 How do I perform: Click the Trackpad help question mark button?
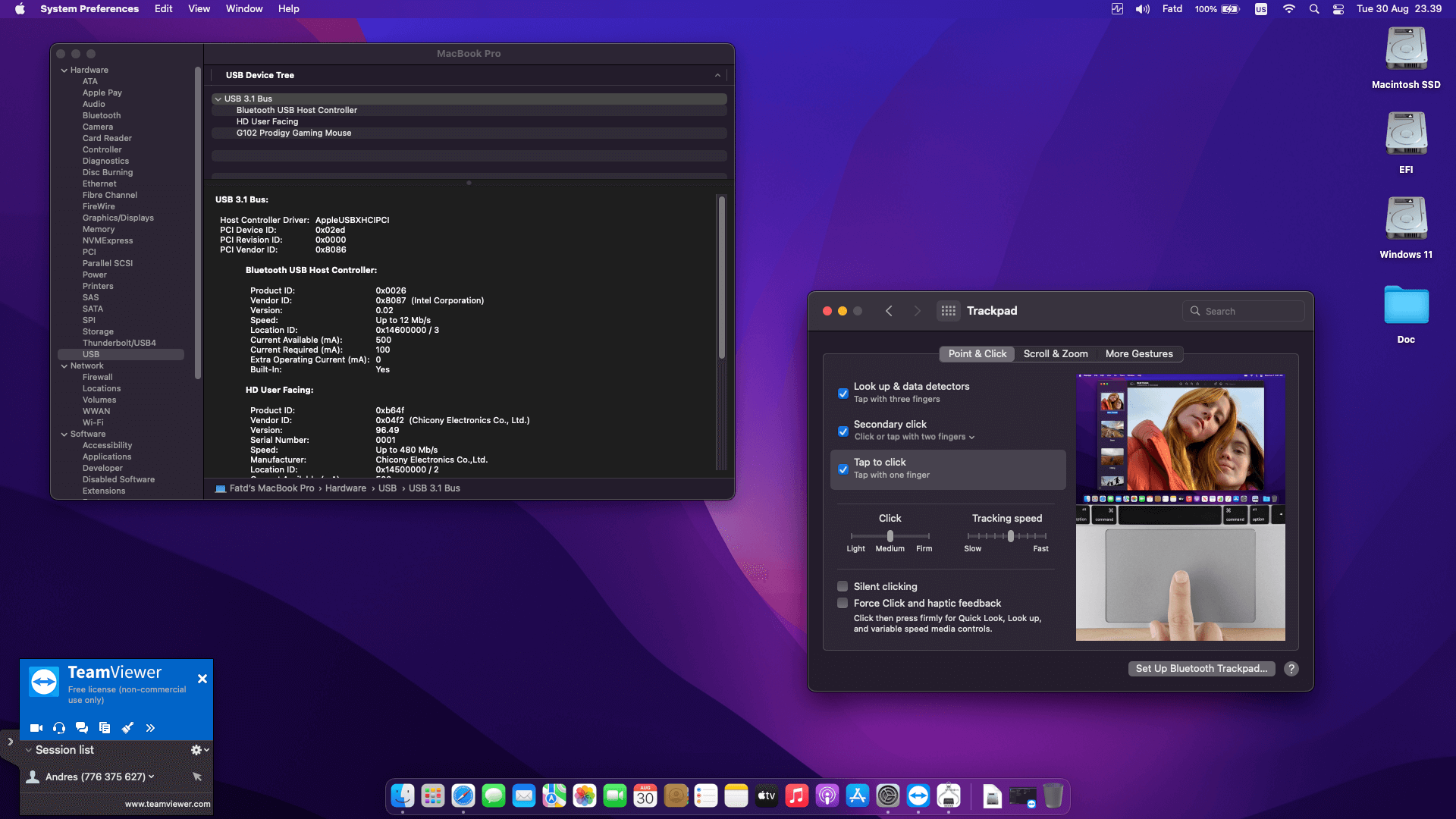coord(1291,669)
